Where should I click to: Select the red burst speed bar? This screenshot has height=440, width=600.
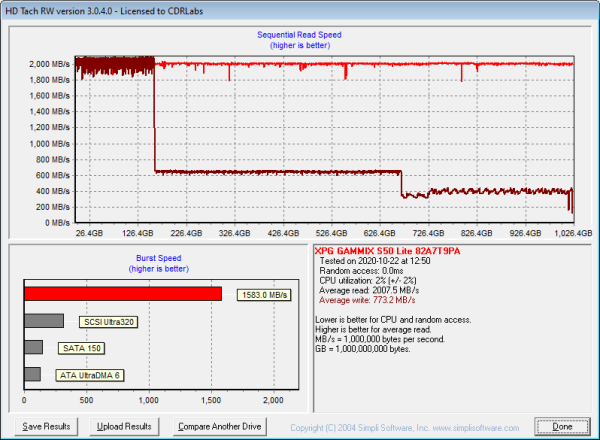coord(123,294)
